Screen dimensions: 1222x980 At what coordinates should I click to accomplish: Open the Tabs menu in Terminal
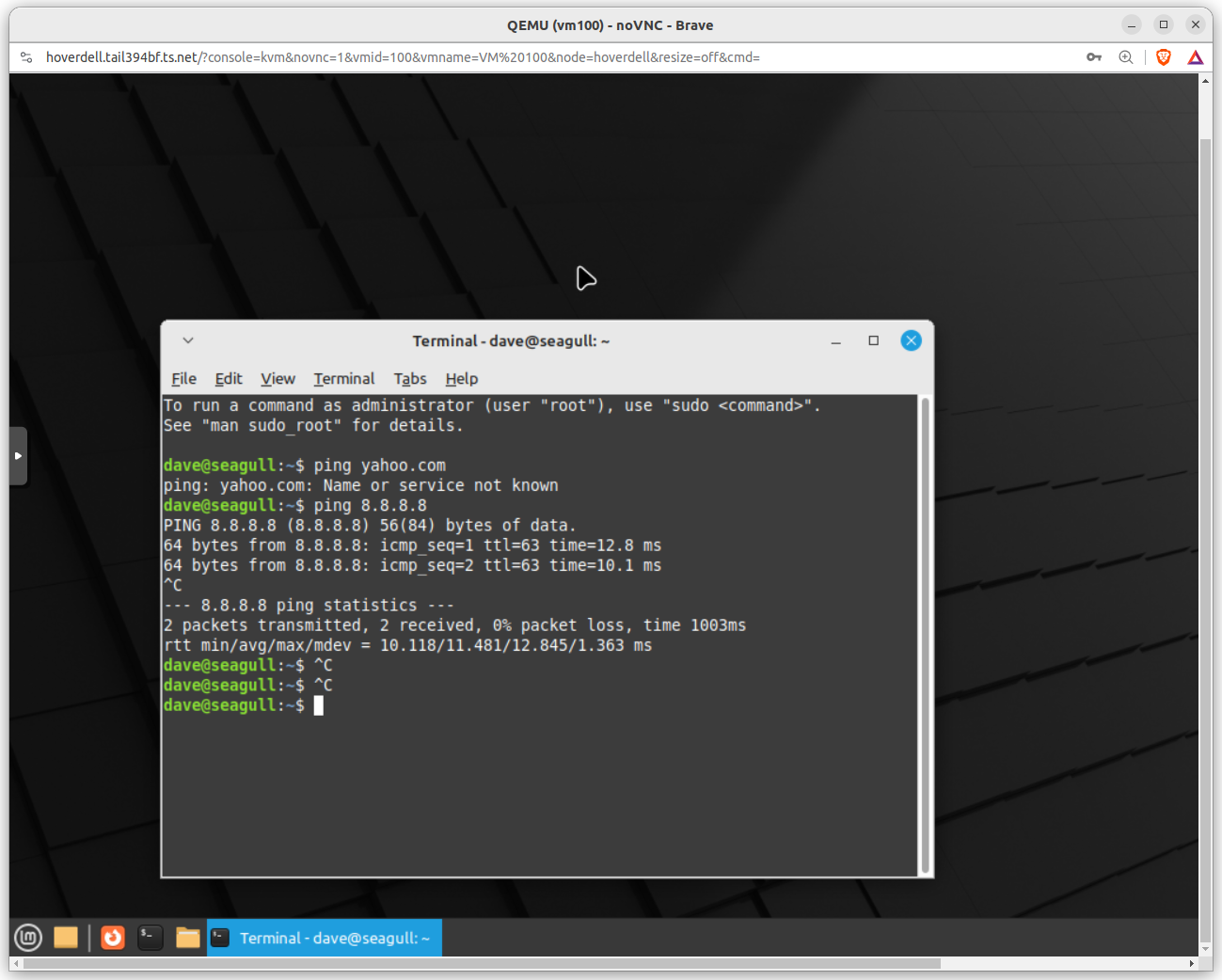(x=410, y=379)
